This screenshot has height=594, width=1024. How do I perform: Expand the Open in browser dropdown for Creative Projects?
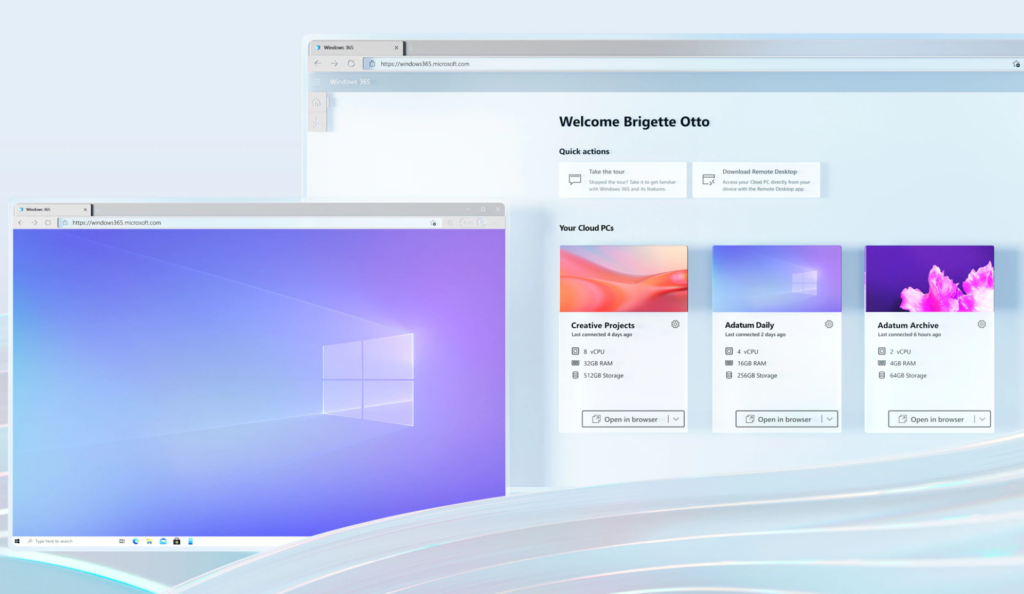click(677, 419)
